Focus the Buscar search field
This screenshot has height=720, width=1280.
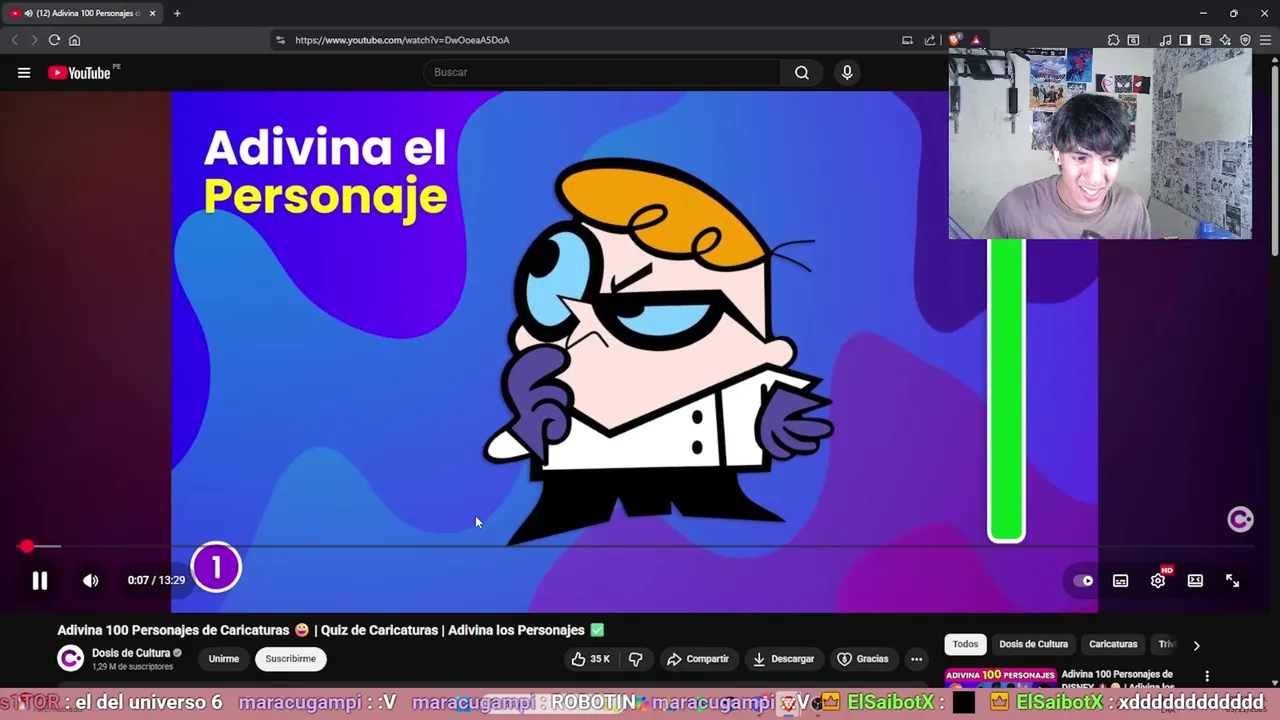point(602,72)
